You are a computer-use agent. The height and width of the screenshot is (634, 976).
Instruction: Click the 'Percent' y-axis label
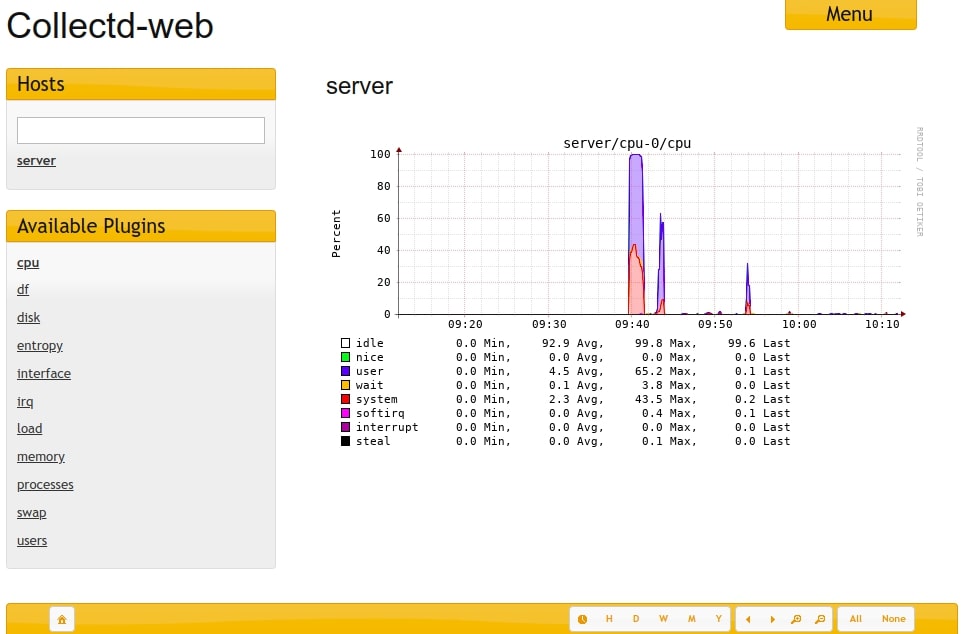point(336,233)
